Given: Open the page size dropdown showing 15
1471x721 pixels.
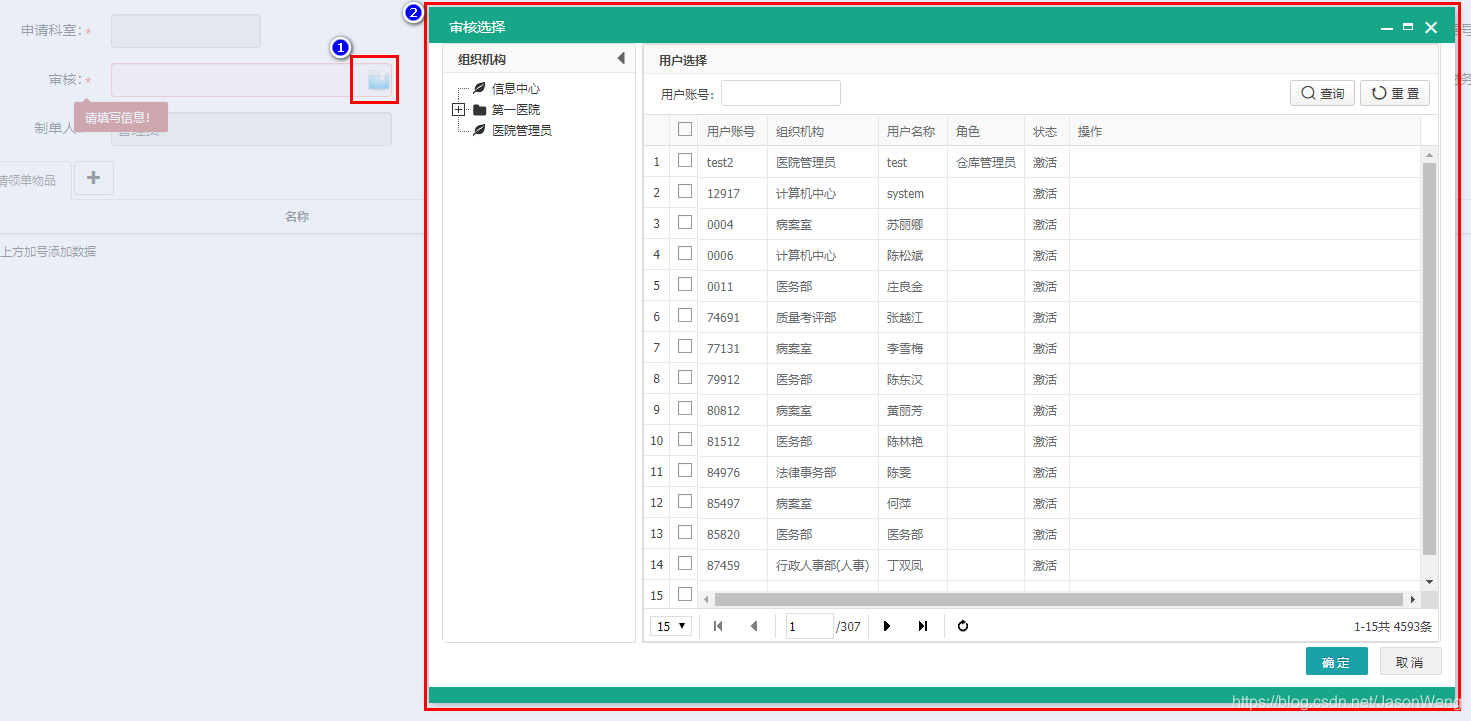Looking at the screenshot, I should [x=671, y=626].
